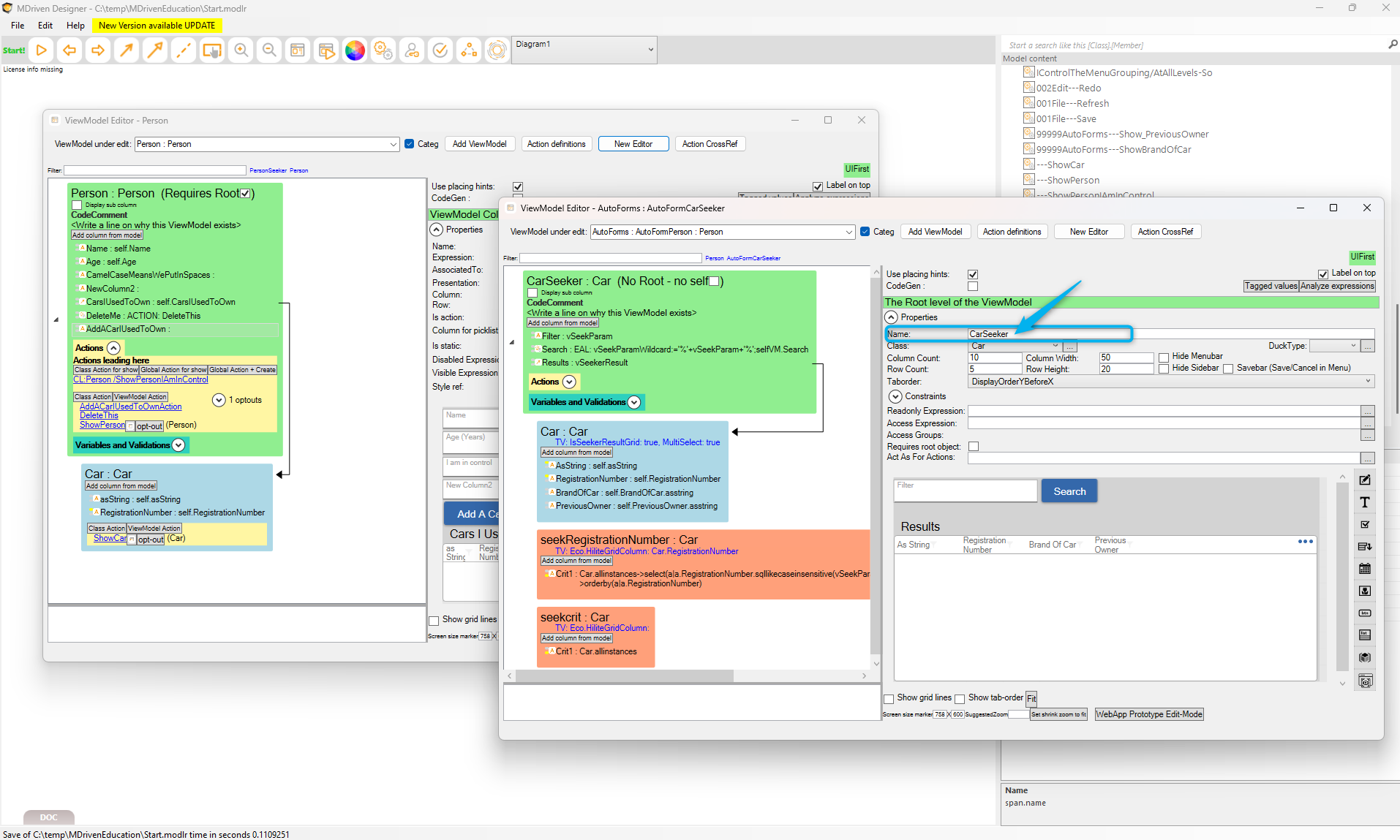Select the text 'T' widget icon
This screenshot has width=1400, height=840.
click(x=1365, y=502)
